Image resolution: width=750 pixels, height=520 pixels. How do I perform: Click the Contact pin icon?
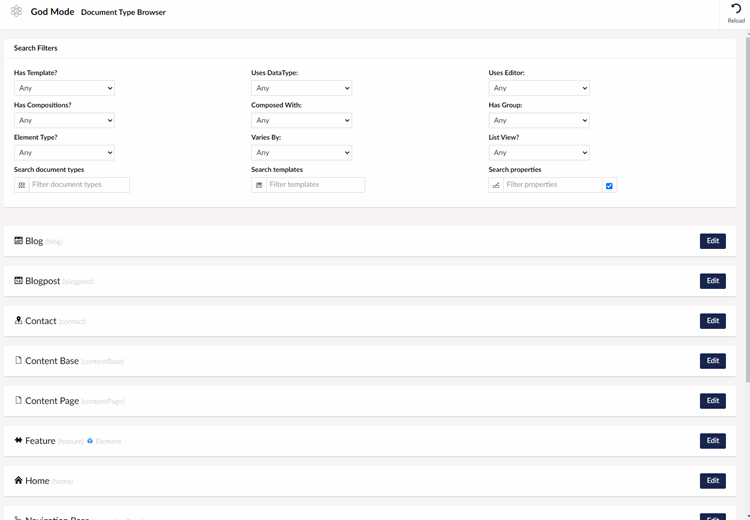pyautogui.click(x=18, y=320)
